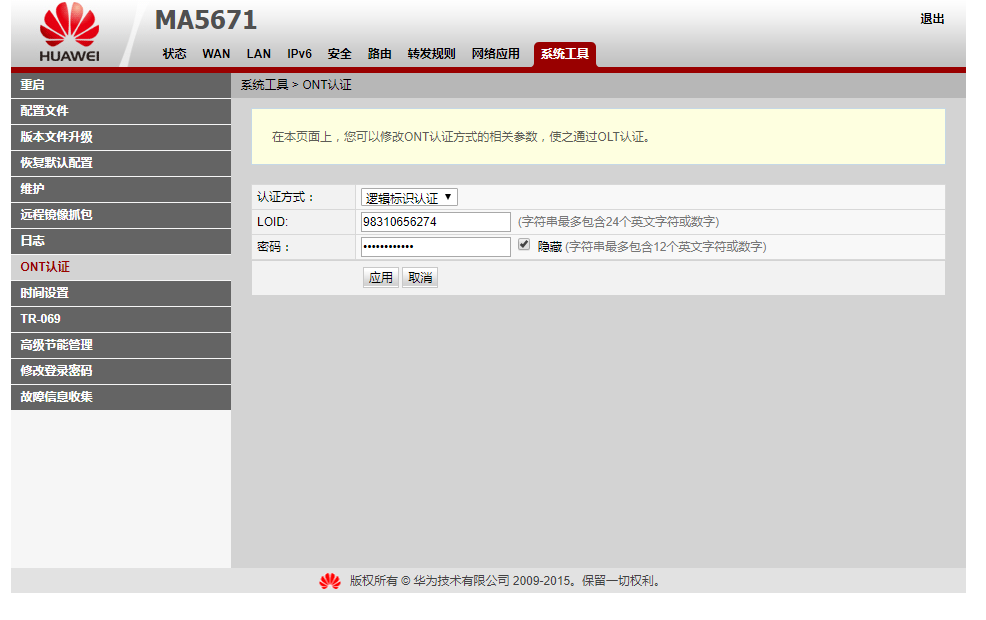Open the 网络应用 tab
Screen dimensions: 986x620
(x=496, y=54)
